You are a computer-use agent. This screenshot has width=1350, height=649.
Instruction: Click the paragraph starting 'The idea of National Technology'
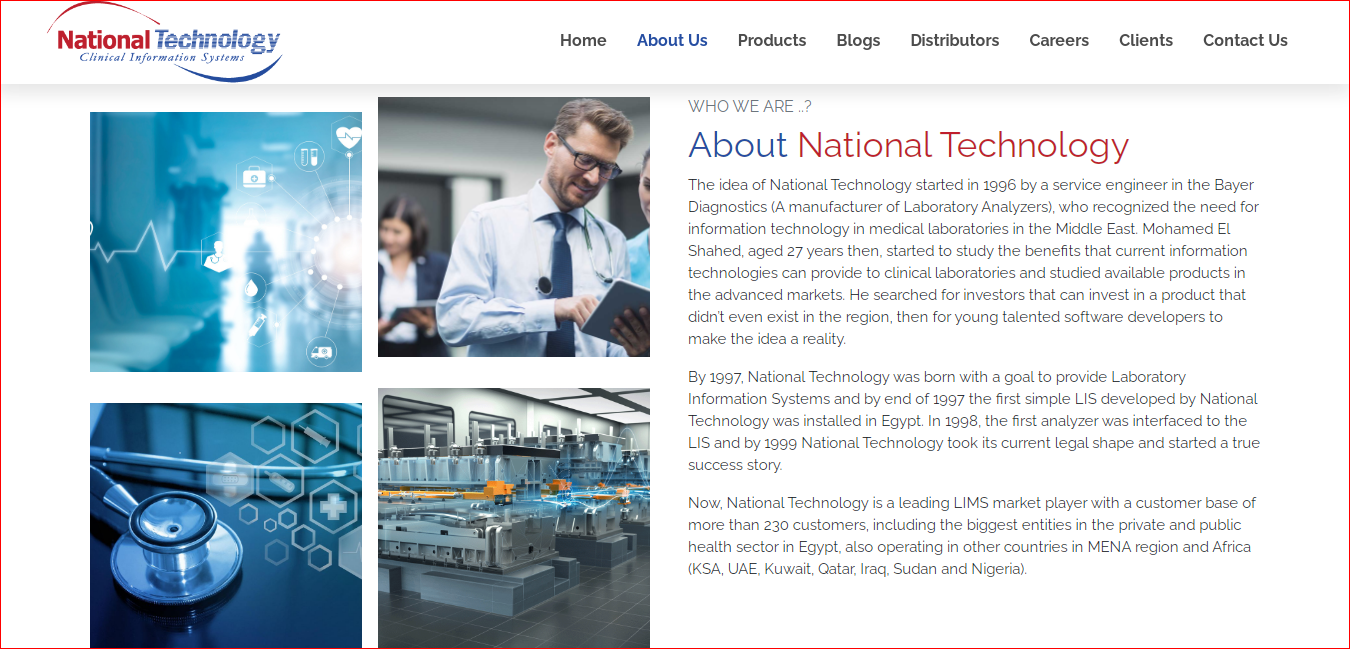pos(974,262)
